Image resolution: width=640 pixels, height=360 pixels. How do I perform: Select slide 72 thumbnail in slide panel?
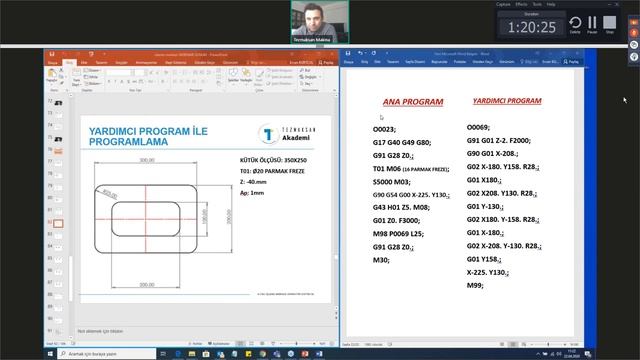point(58,103)
